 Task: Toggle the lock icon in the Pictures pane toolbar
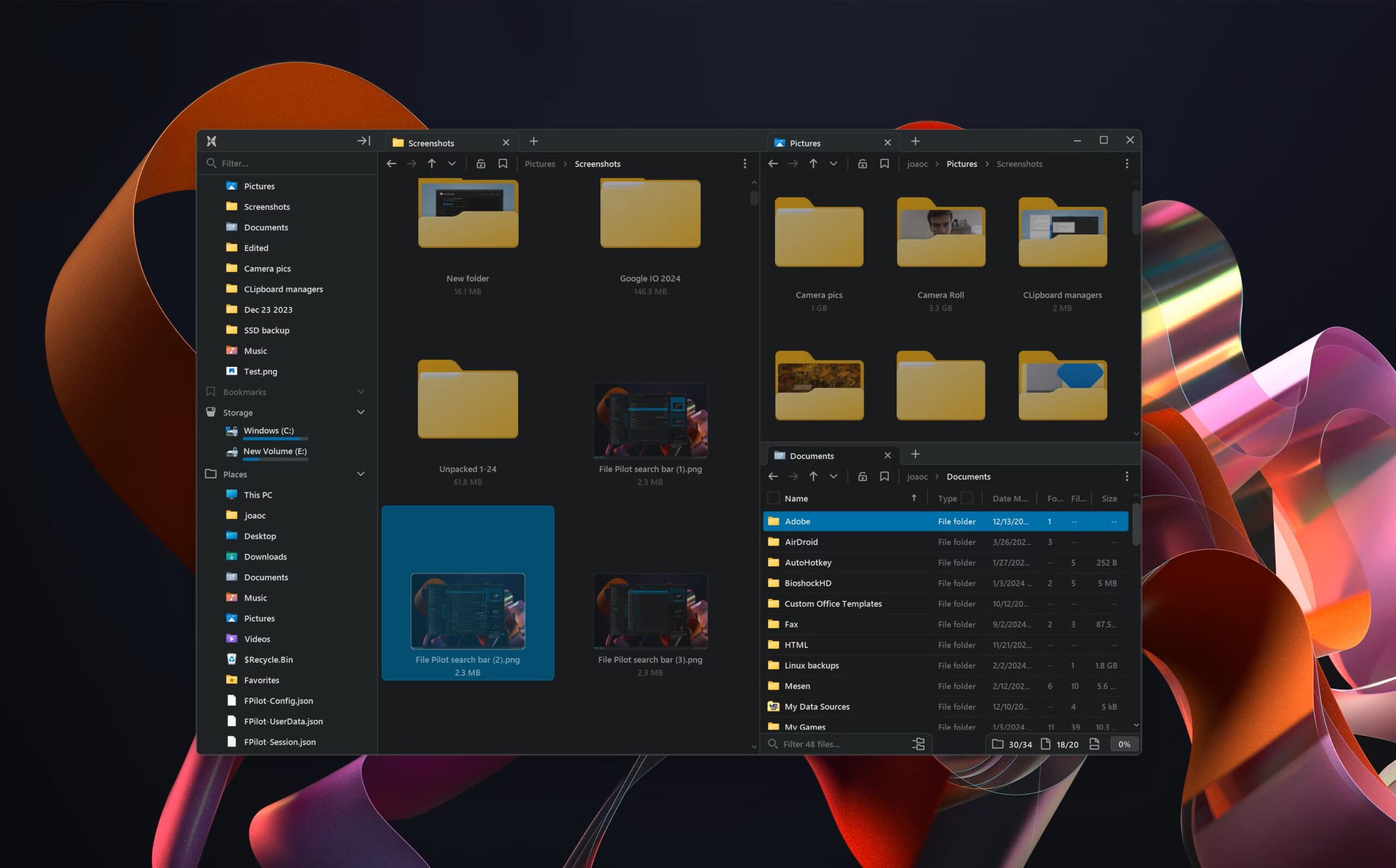(862, 164)
